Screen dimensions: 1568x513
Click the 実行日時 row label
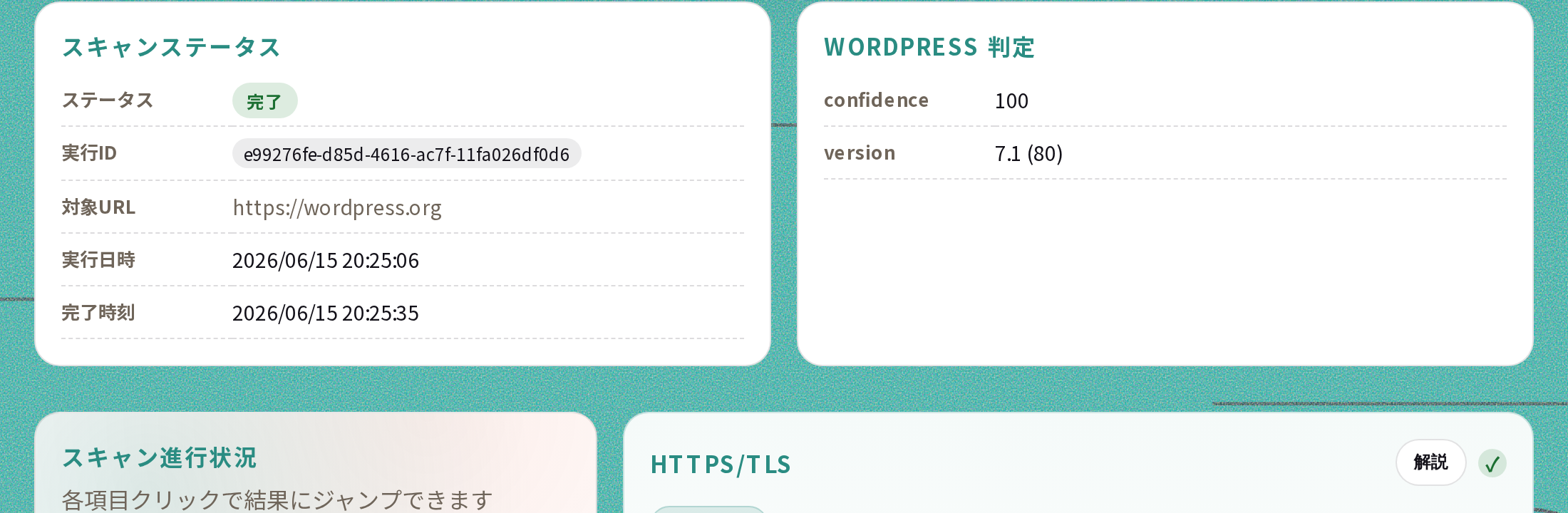(x=98, y=260)
